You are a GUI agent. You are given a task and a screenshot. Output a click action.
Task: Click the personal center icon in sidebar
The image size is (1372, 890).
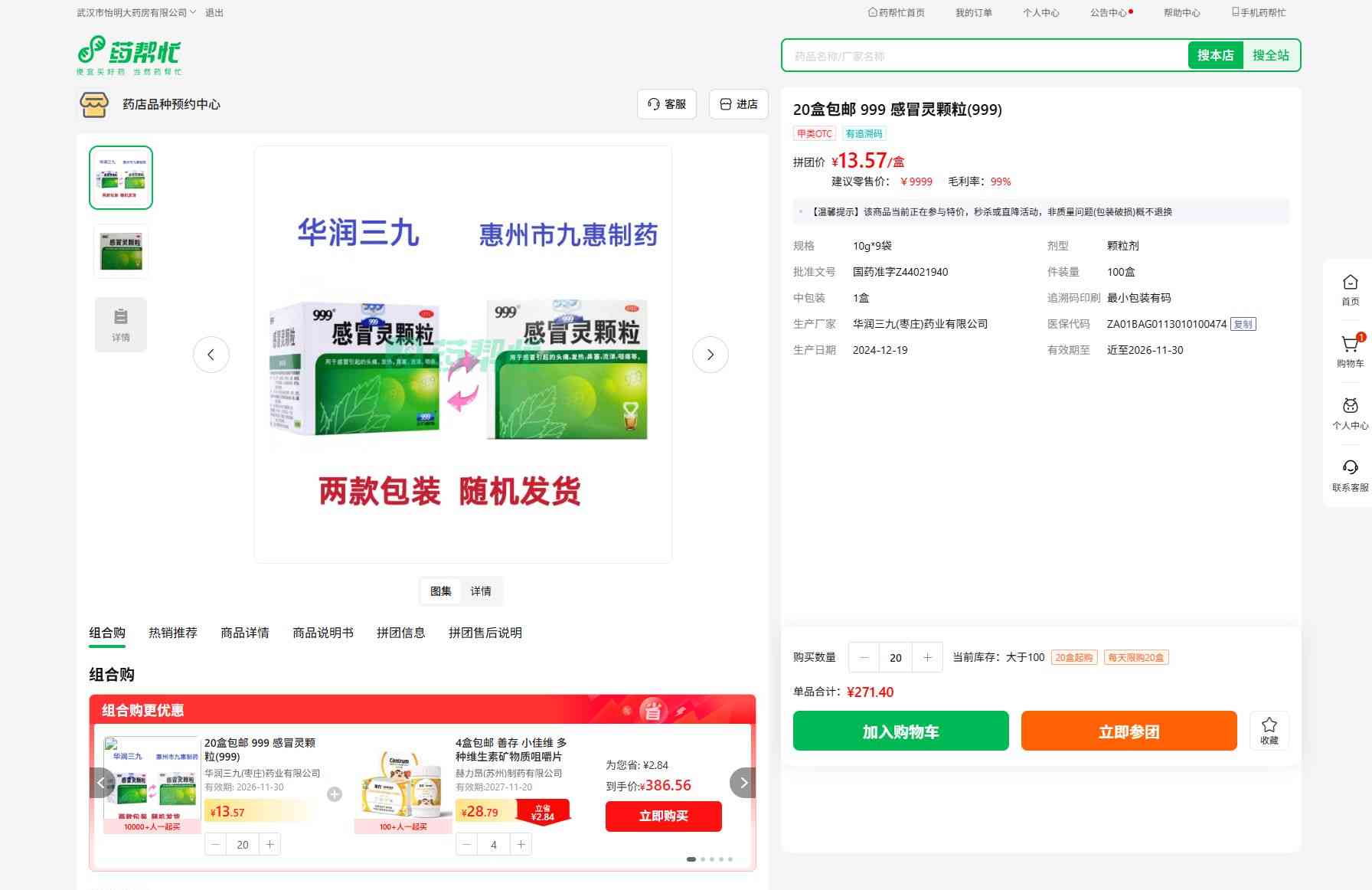pyautogui.click(x=1350, y=407)
